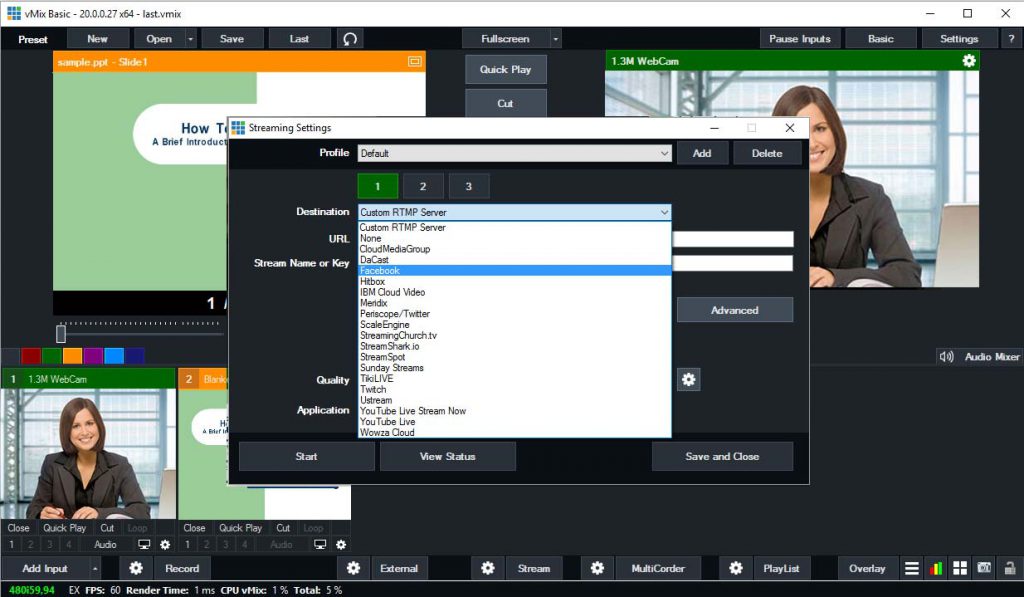Select the light blue color swatch

114,356
